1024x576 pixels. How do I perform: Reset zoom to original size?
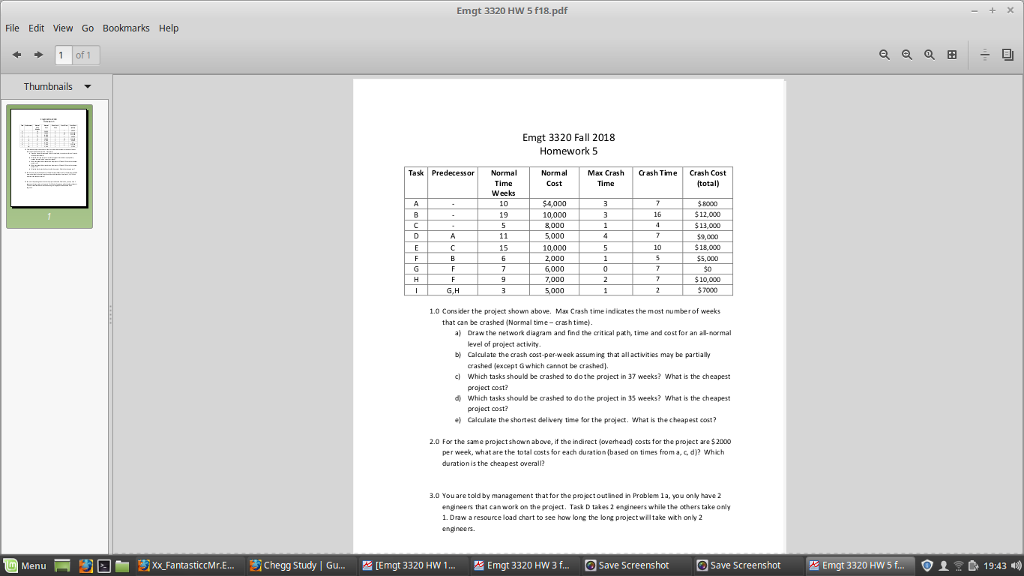[x=929, y=55]
